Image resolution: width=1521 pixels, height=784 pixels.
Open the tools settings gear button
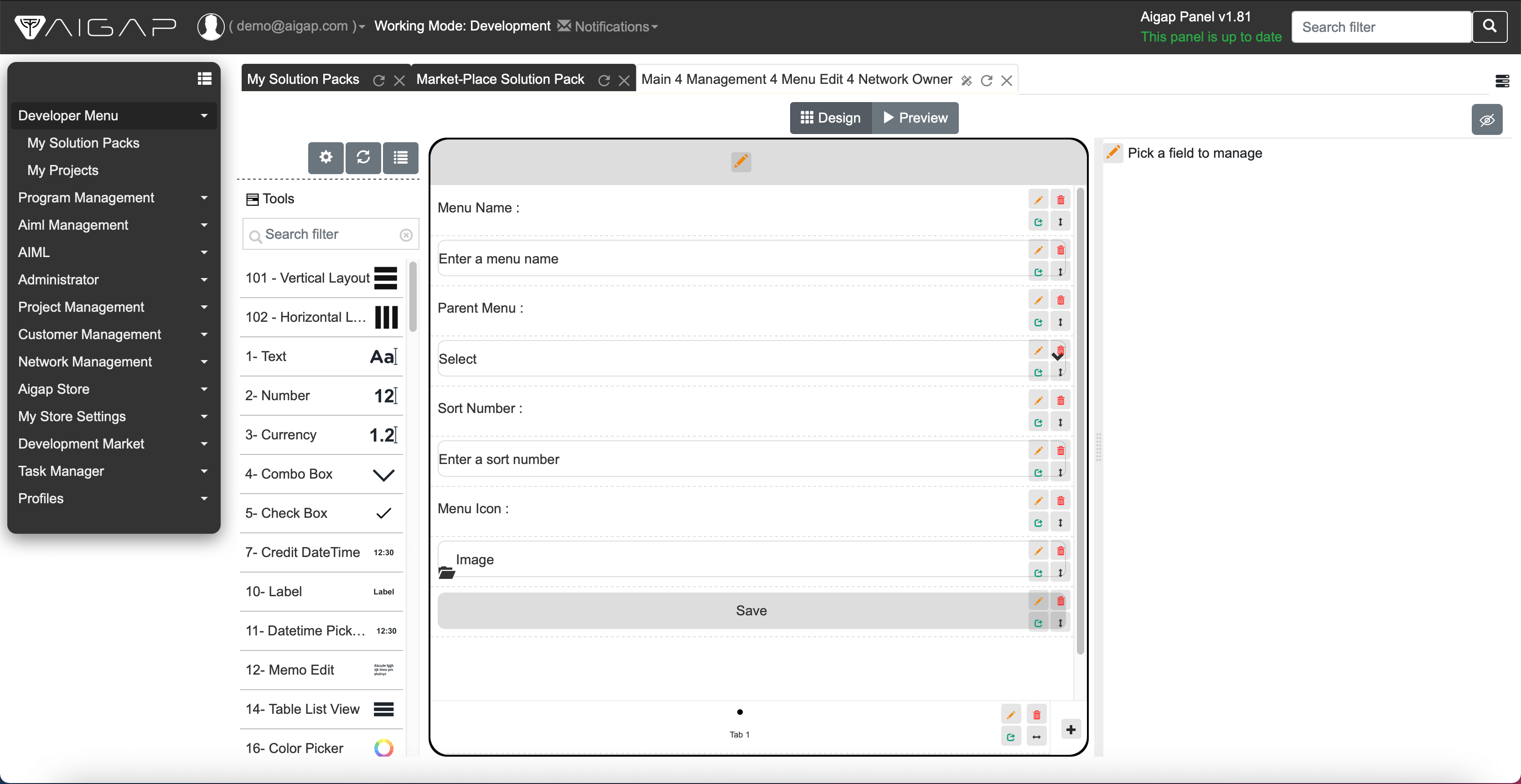(x=326, y=158)
